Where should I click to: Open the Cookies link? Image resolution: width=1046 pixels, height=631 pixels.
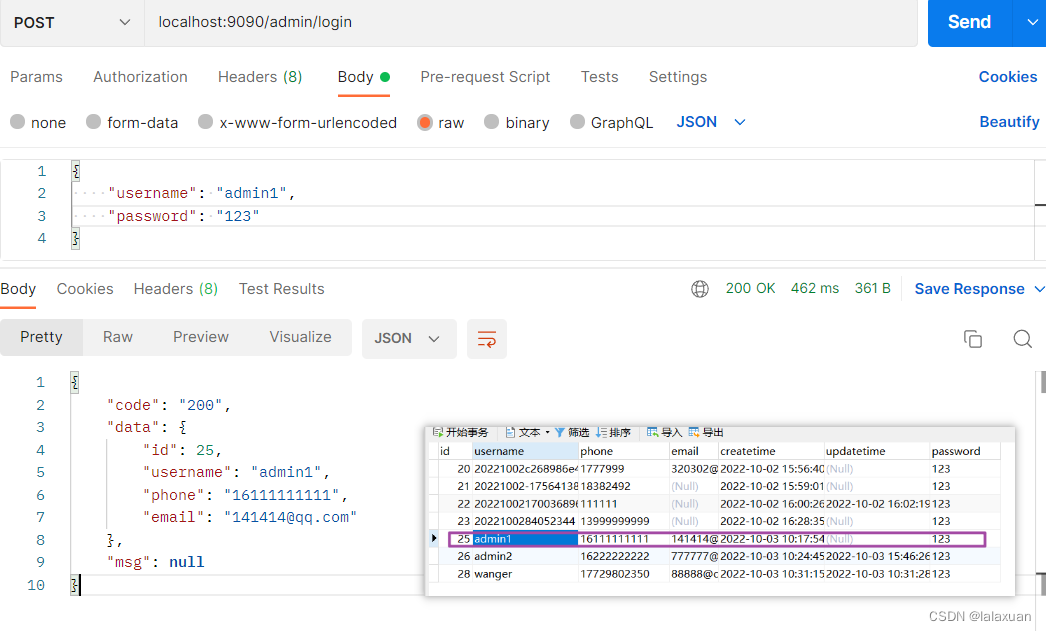(1007, 77)
